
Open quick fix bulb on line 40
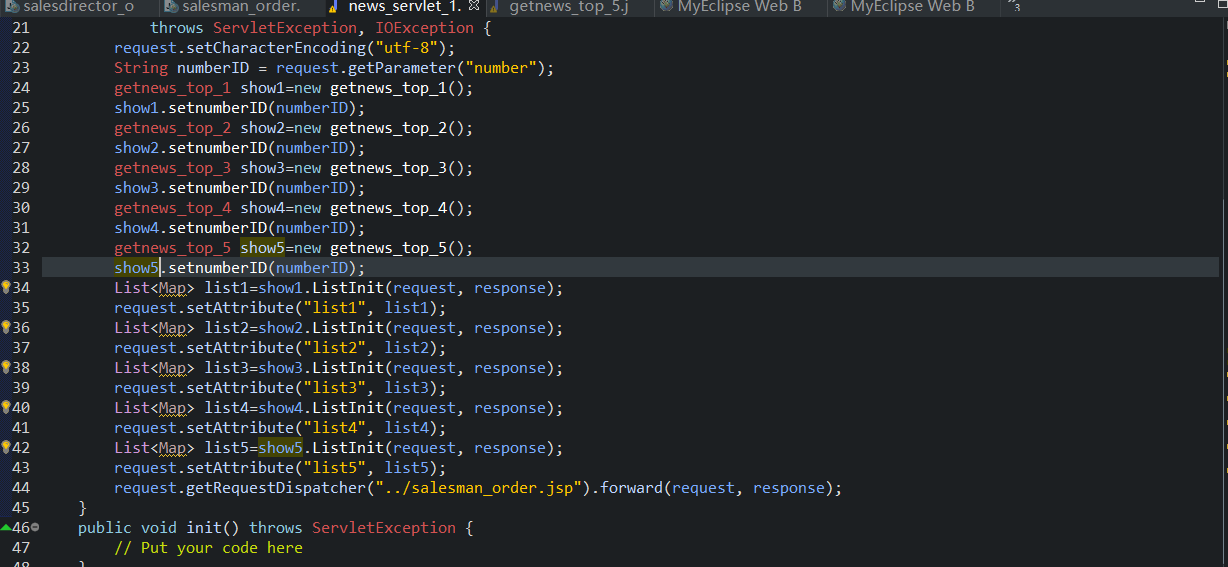pos(6,407)
